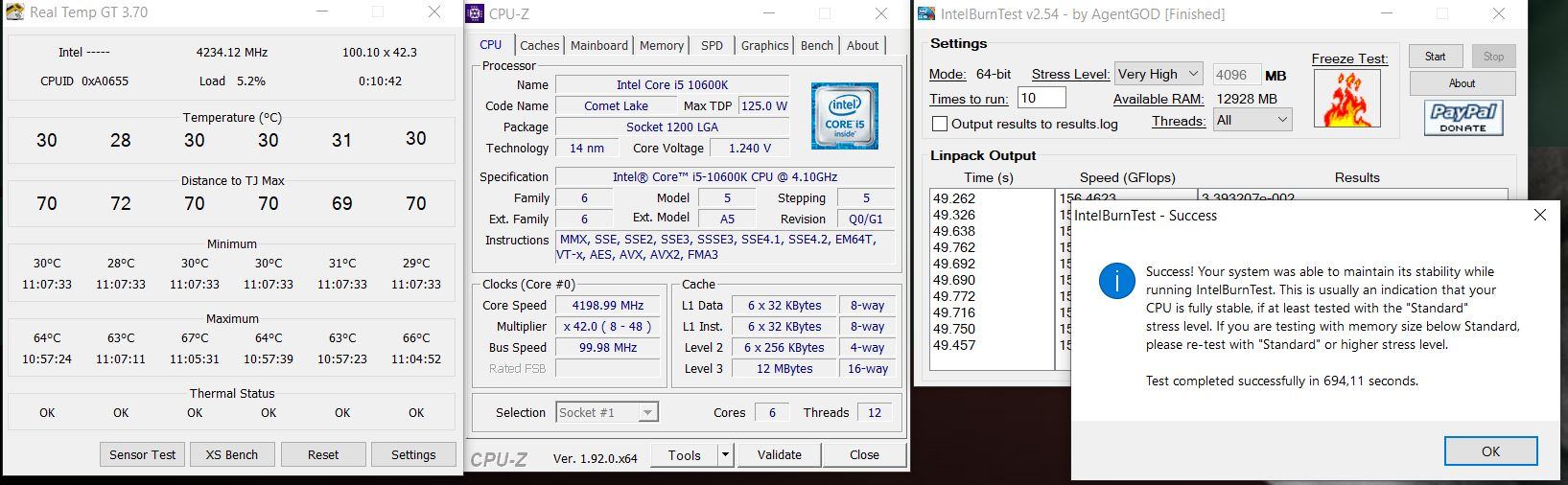Click the Close button in CPU-Z
Screen dimensions: 1568x485
(864, 455)
